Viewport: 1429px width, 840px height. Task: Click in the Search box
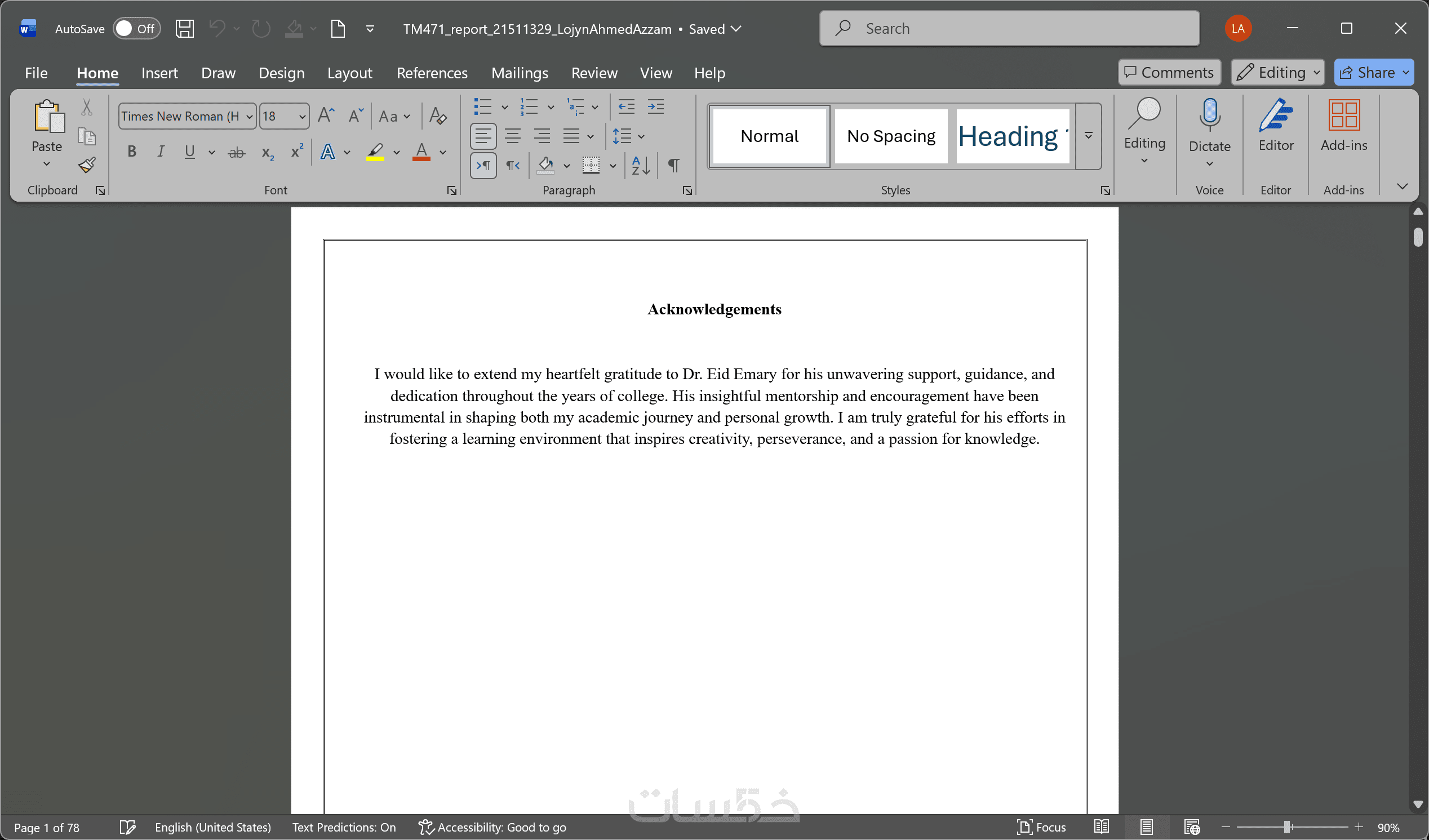(1009, 28)
